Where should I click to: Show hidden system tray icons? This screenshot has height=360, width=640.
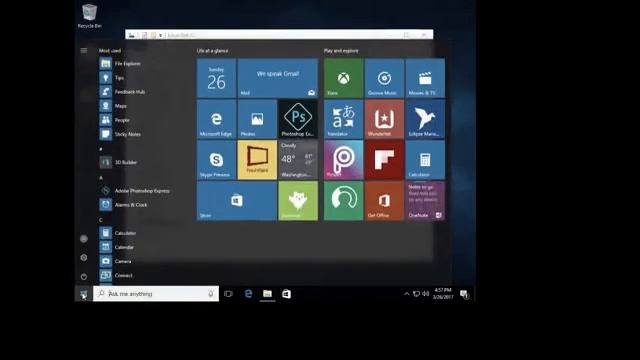pyautogui.click(x=407, y=294)
